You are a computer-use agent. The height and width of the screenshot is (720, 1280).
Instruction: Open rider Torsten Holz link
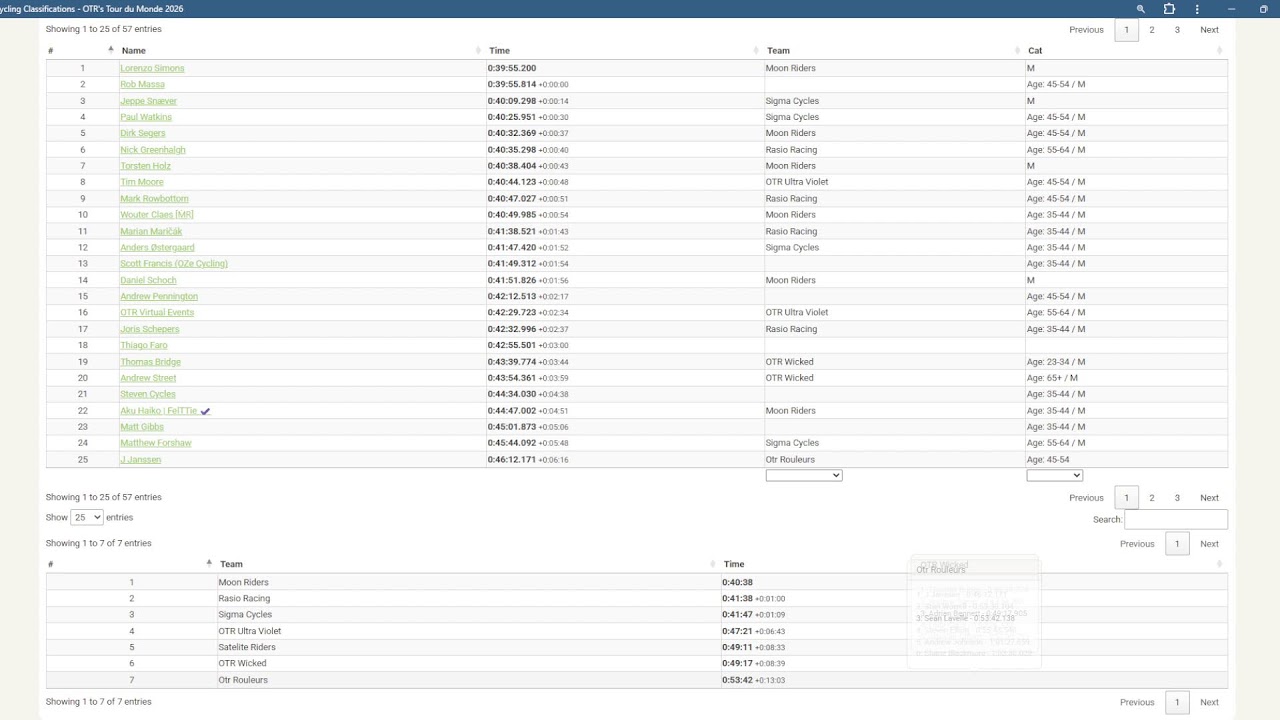[145, 166]
